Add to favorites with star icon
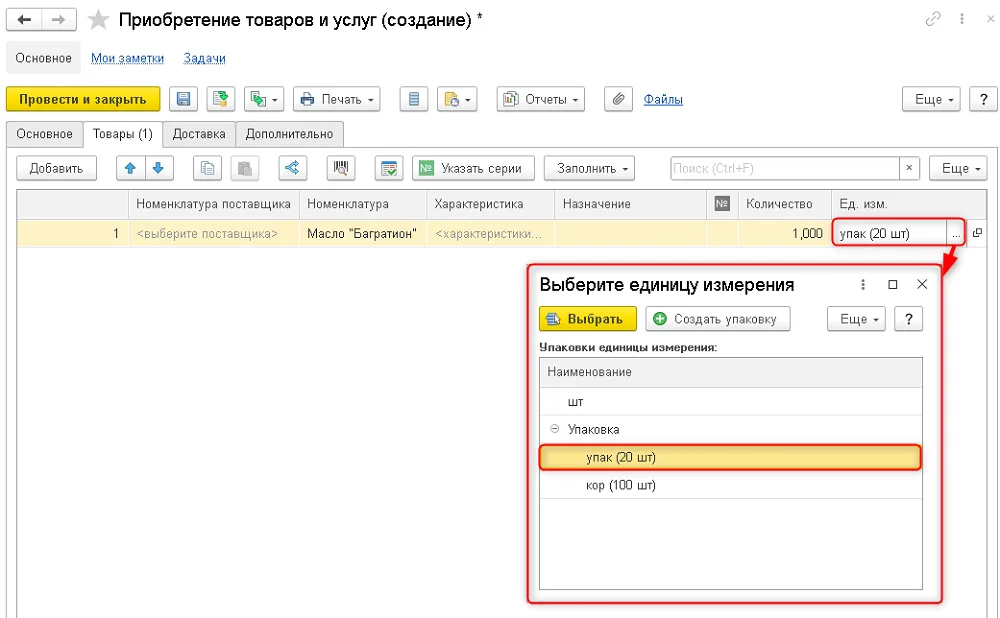 point(98,20)
